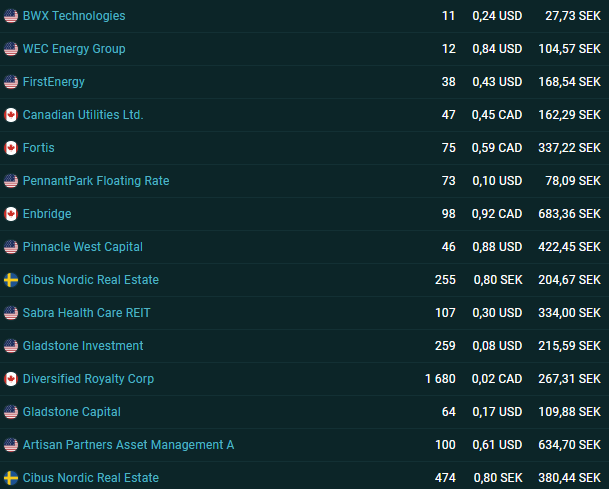Click US flag icon beside Sabra Health Care
This screenshot has width=609, height=489.
point(11,313)
